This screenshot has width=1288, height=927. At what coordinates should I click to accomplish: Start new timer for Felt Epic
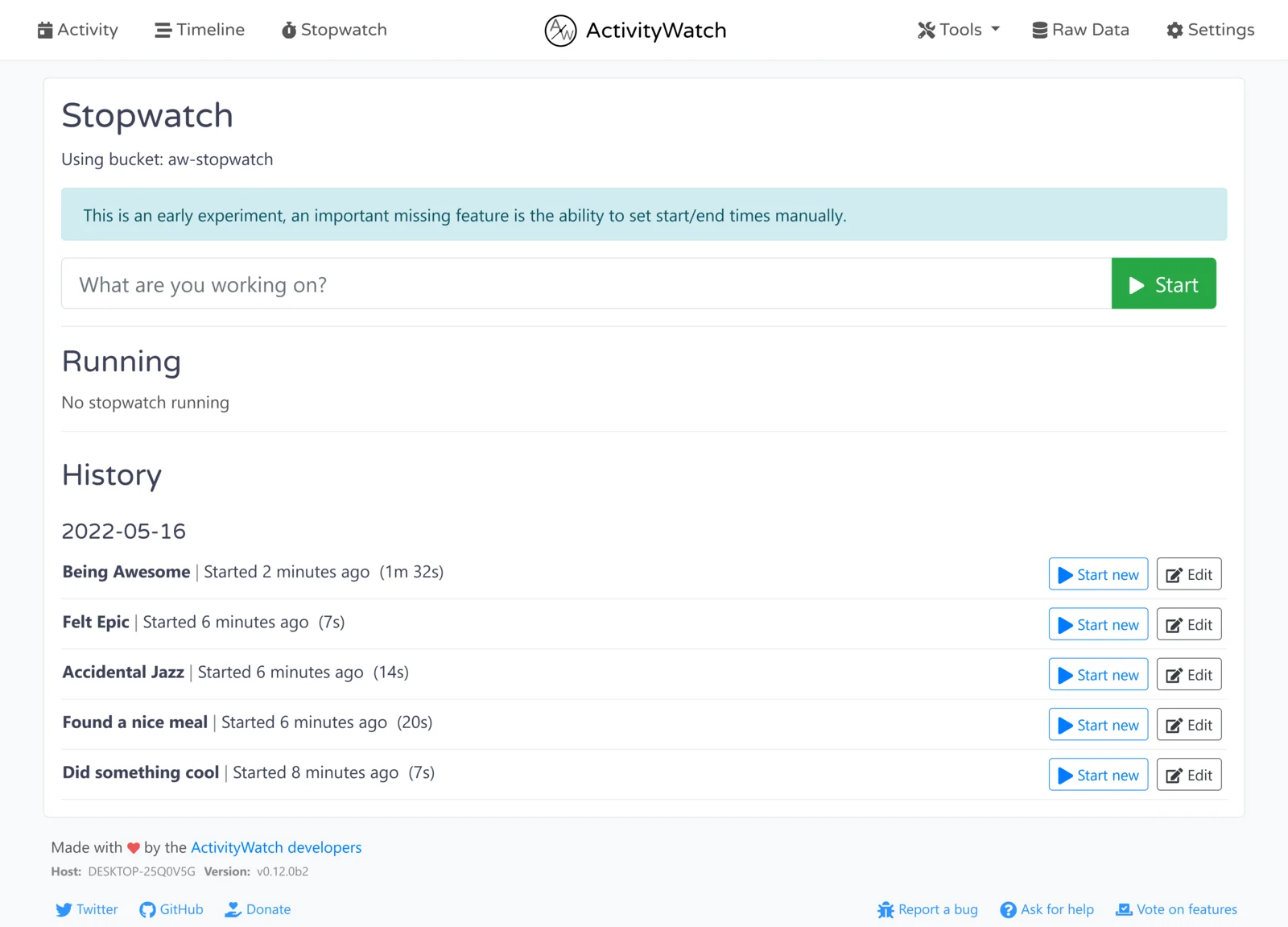[1098, 624]
